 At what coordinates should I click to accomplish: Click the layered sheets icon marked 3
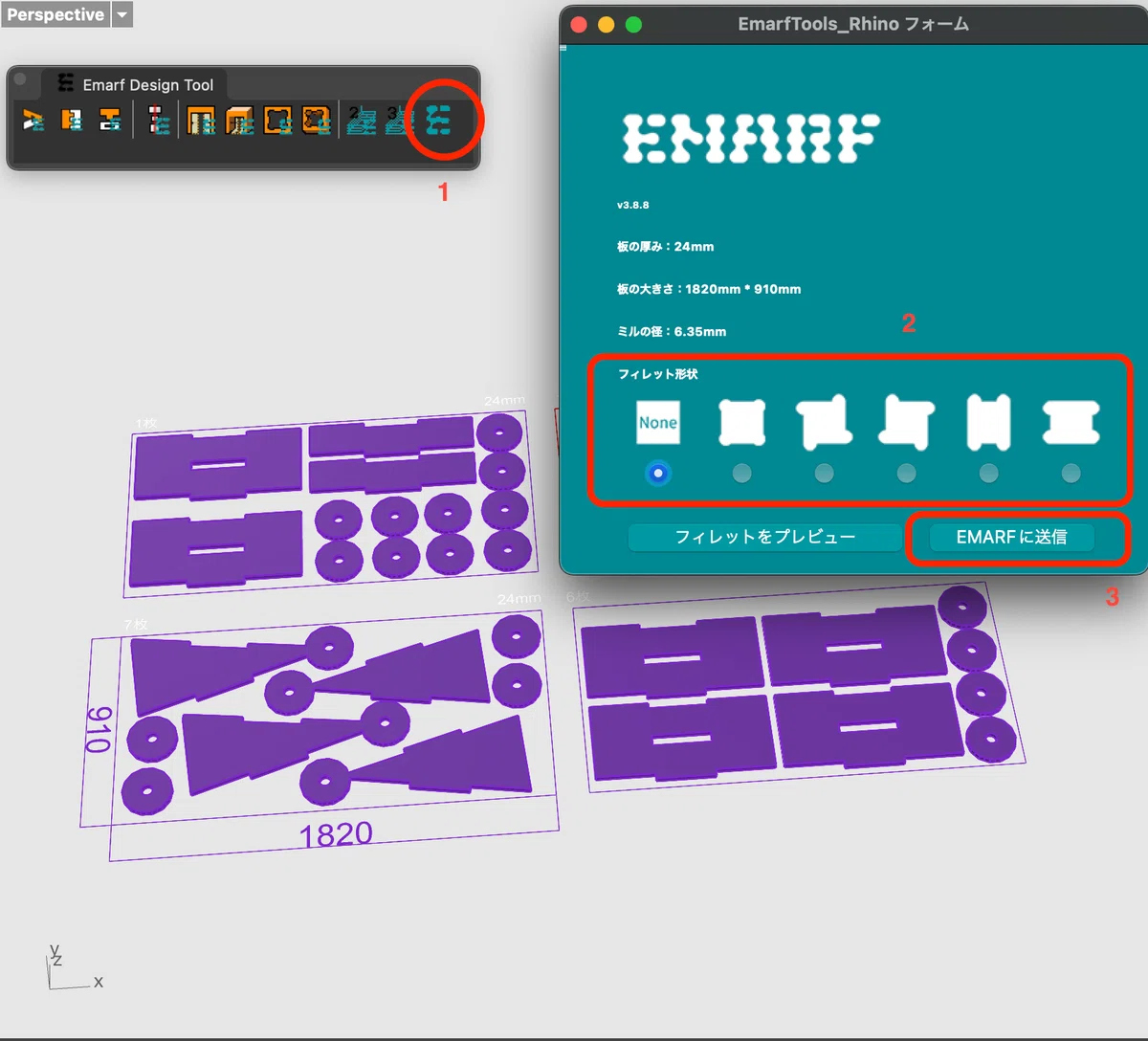pyautogui.click(x=399, y=121)
